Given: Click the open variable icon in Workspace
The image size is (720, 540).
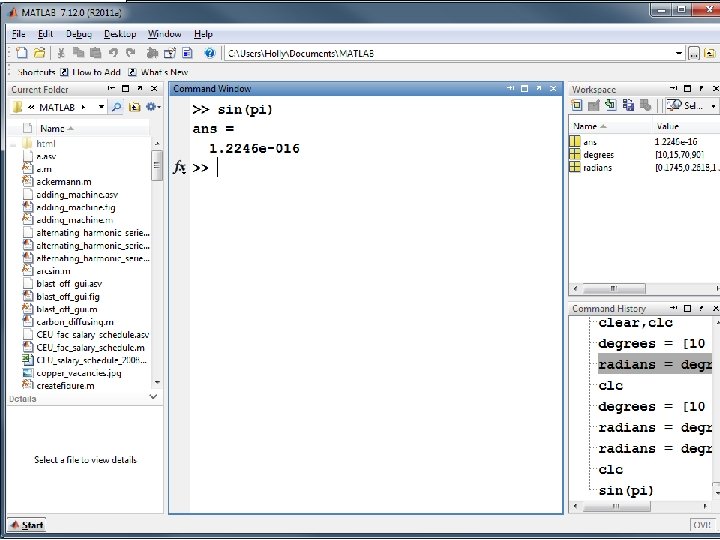Looking at the screenshot, I should point(594,105).
